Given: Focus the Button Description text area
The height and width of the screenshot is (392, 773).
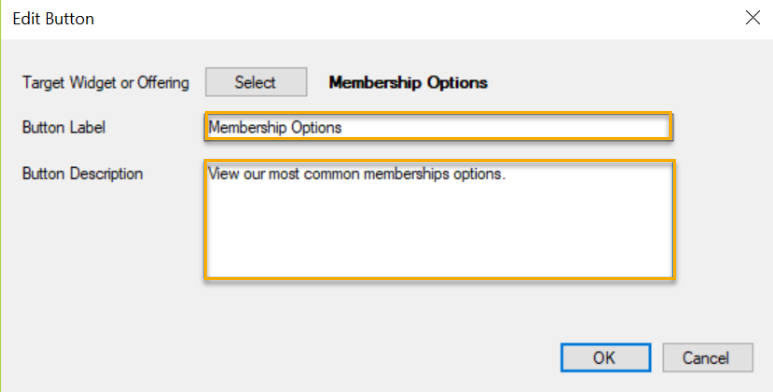Looking at the screenshot, I should [439, 220].
